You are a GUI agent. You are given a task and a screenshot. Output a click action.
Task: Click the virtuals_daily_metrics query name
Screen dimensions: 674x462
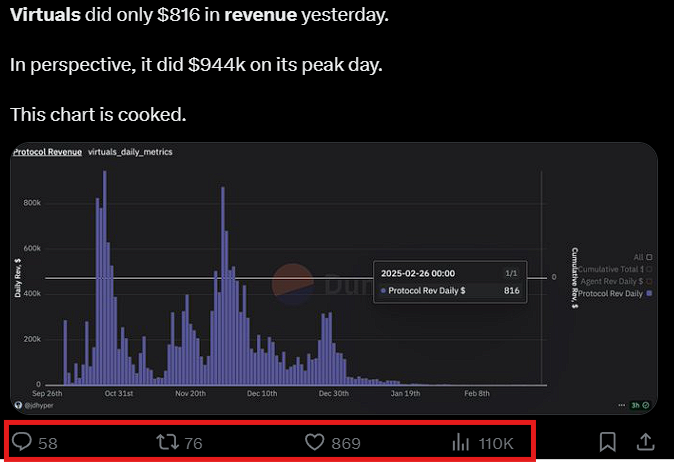[130, 152]
